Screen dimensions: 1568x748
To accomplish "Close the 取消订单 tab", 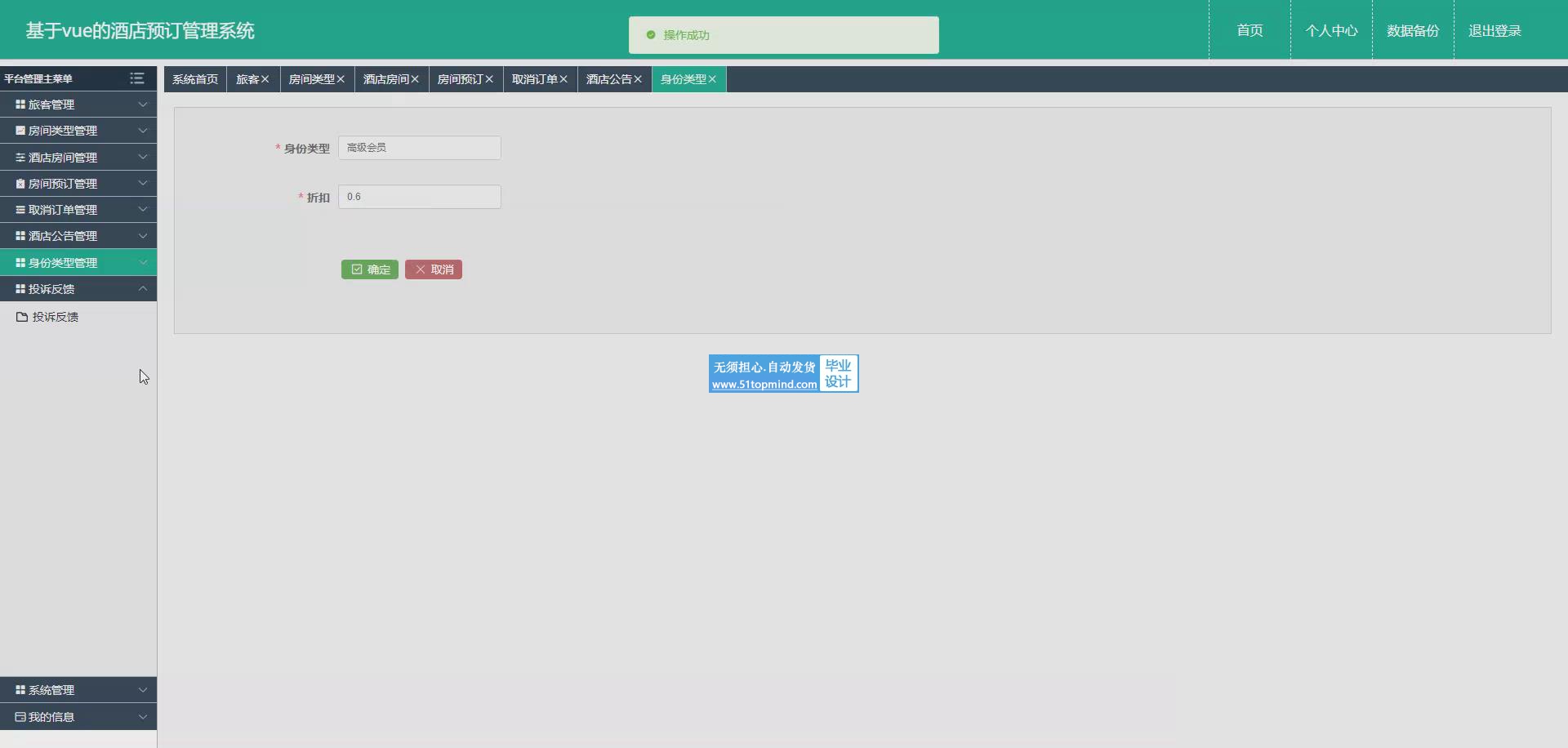I will (563, 79).
